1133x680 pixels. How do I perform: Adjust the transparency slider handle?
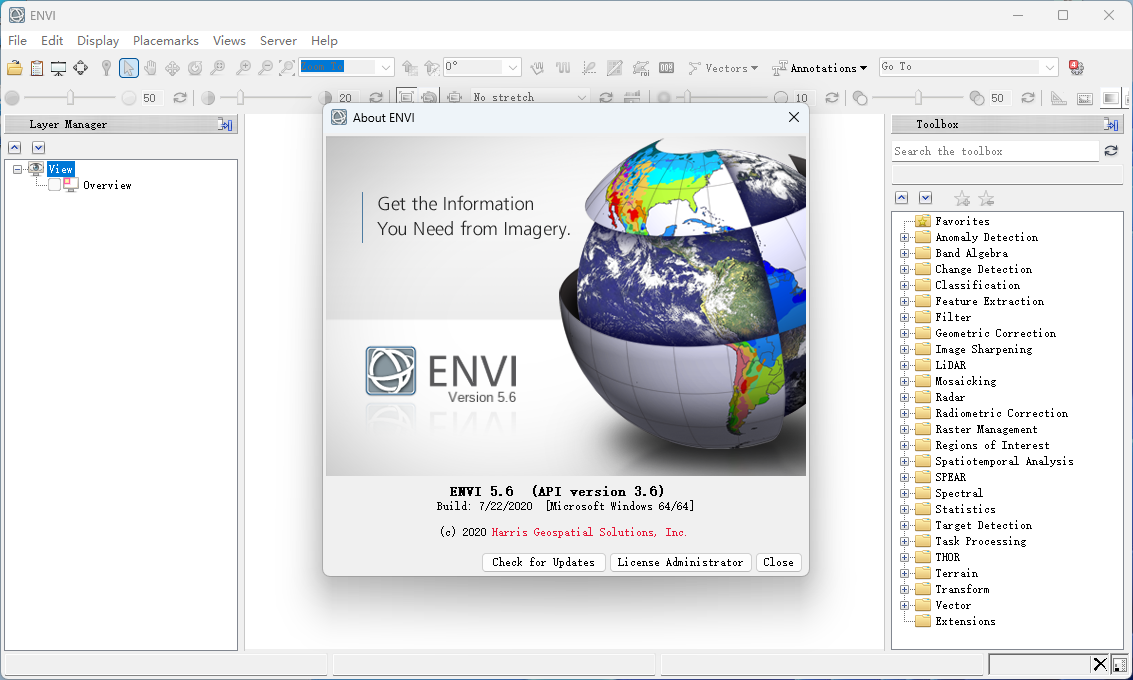coord(918,98)
